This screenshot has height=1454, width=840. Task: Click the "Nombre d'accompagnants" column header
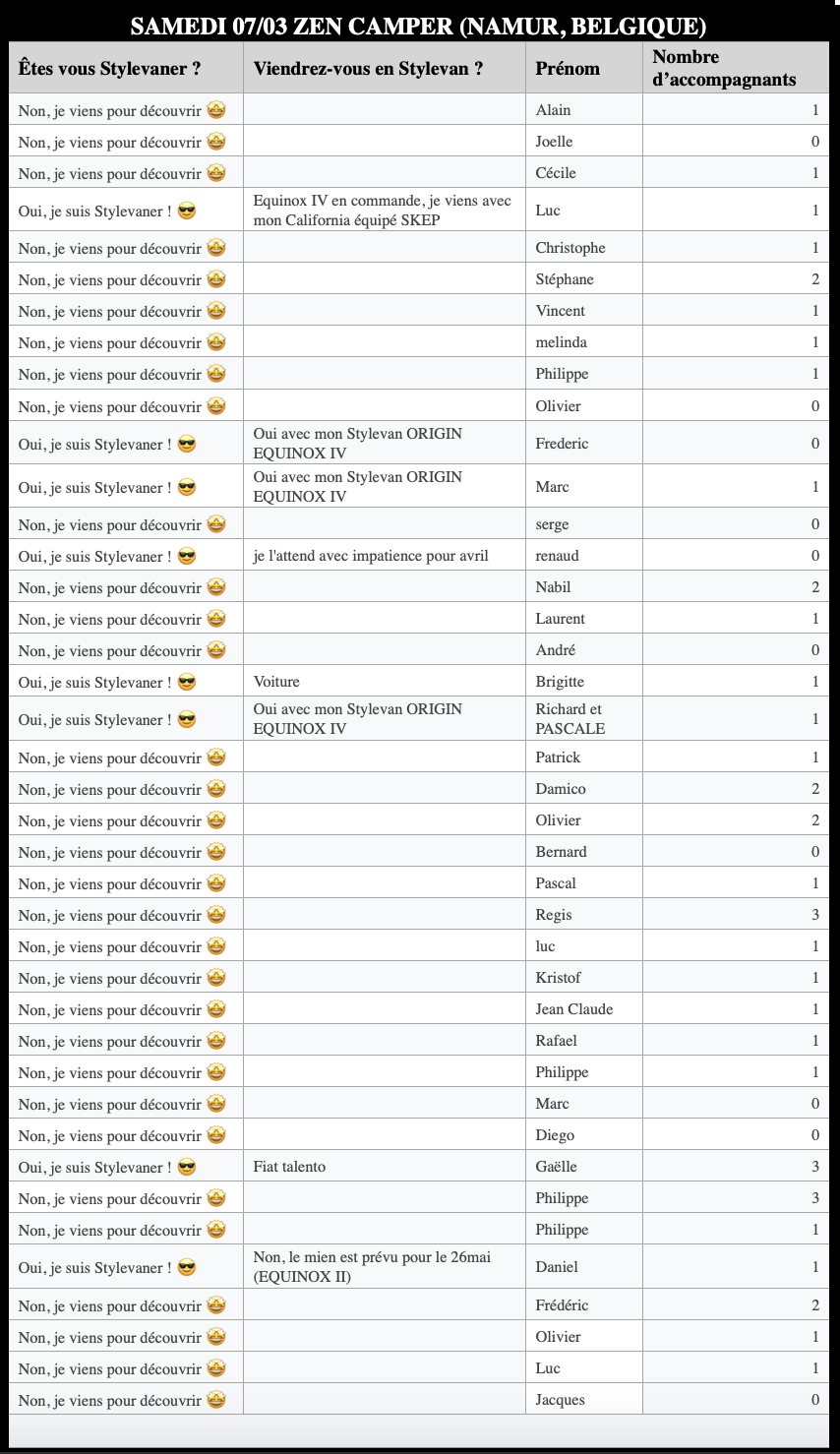(x=724, y=68)
